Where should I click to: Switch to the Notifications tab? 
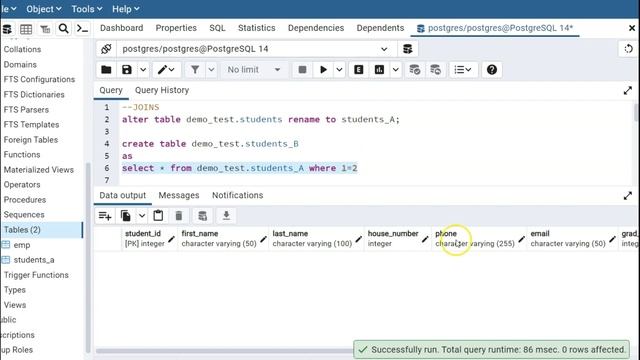click(x=238, y=195)
